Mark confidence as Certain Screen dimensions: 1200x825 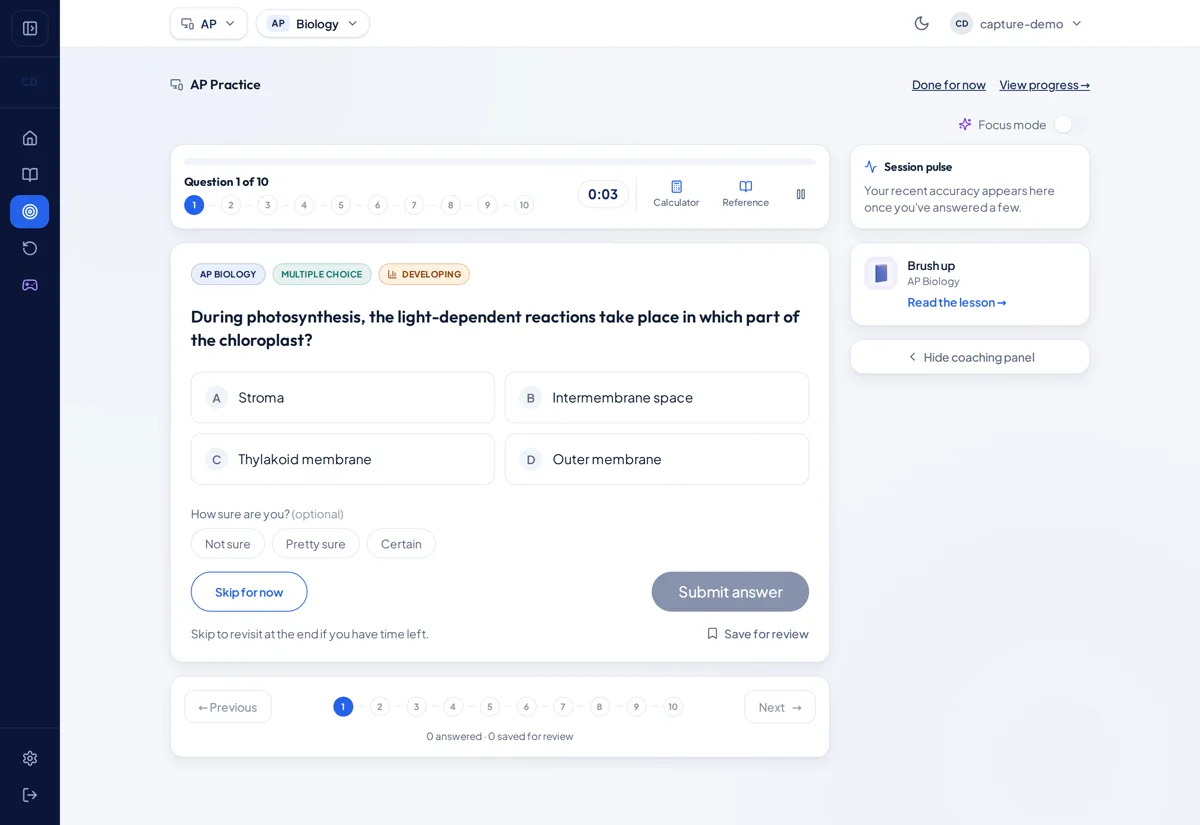401,544
